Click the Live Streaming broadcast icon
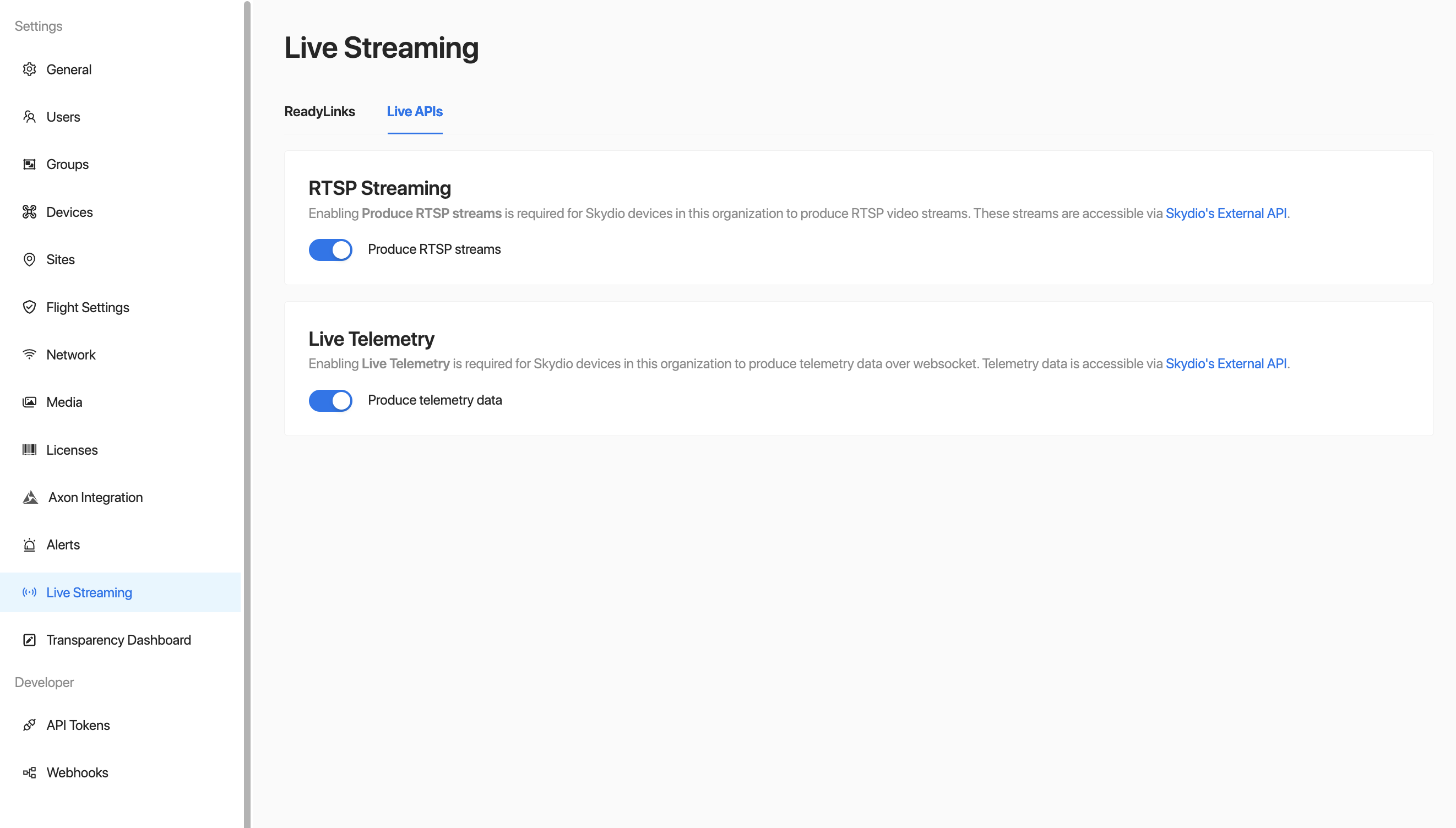The width and height of the screenshot is (1456, 828). (x=30, y=592)
